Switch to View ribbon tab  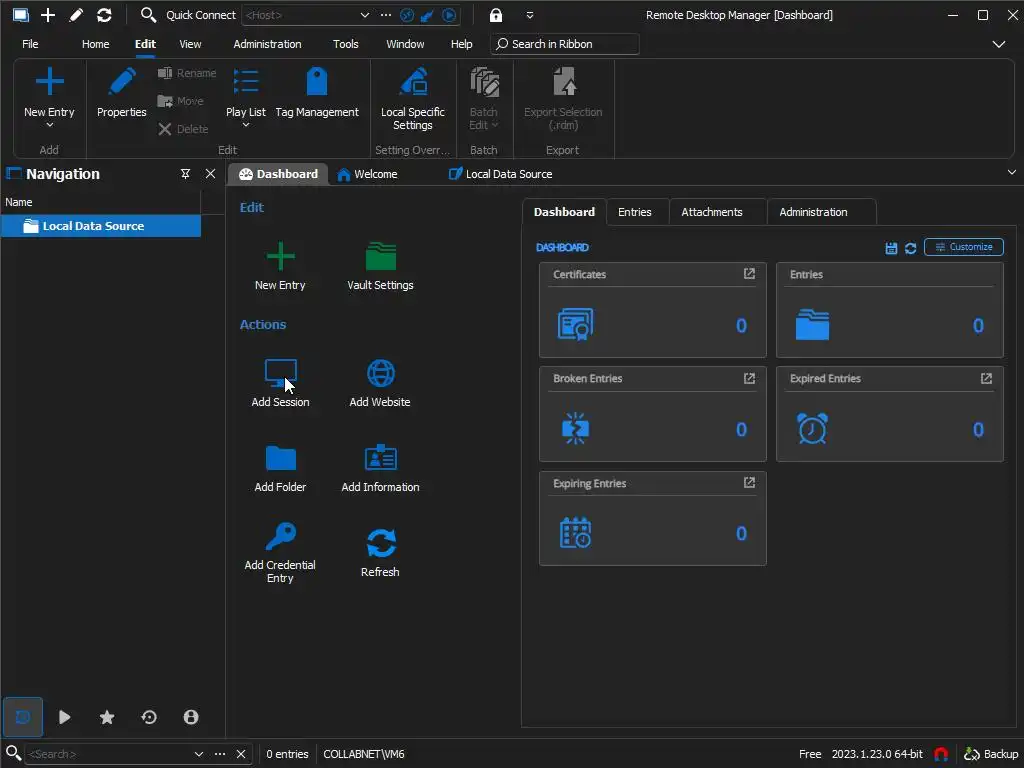(190, 44)
